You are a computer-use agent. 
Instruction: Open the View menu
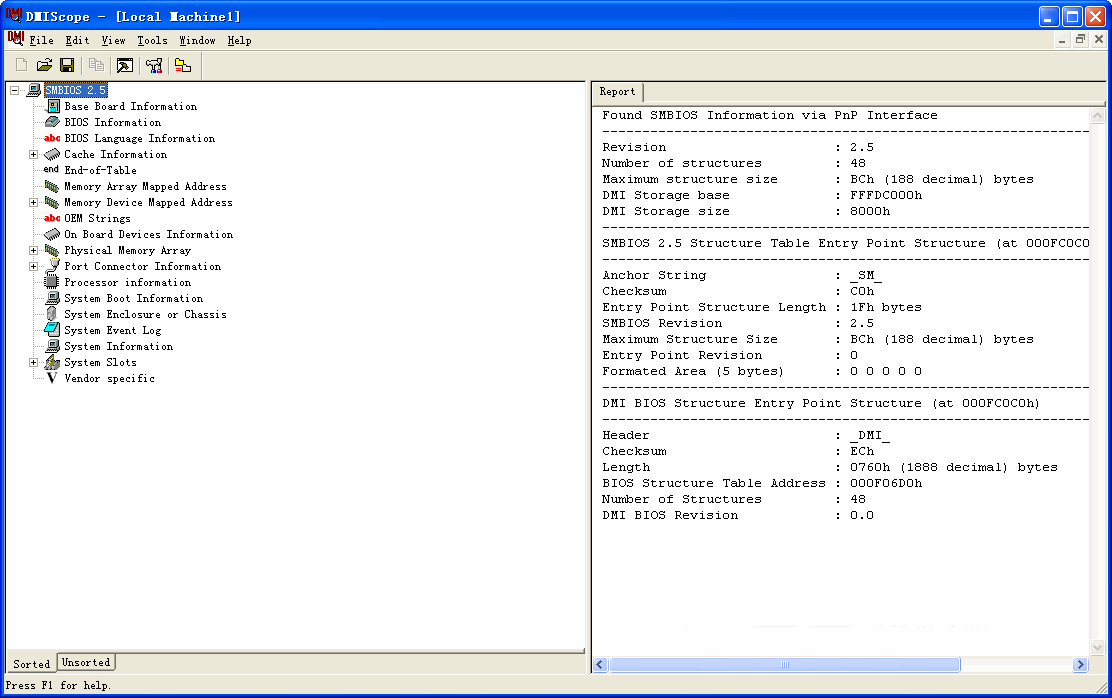click(113, 41)
